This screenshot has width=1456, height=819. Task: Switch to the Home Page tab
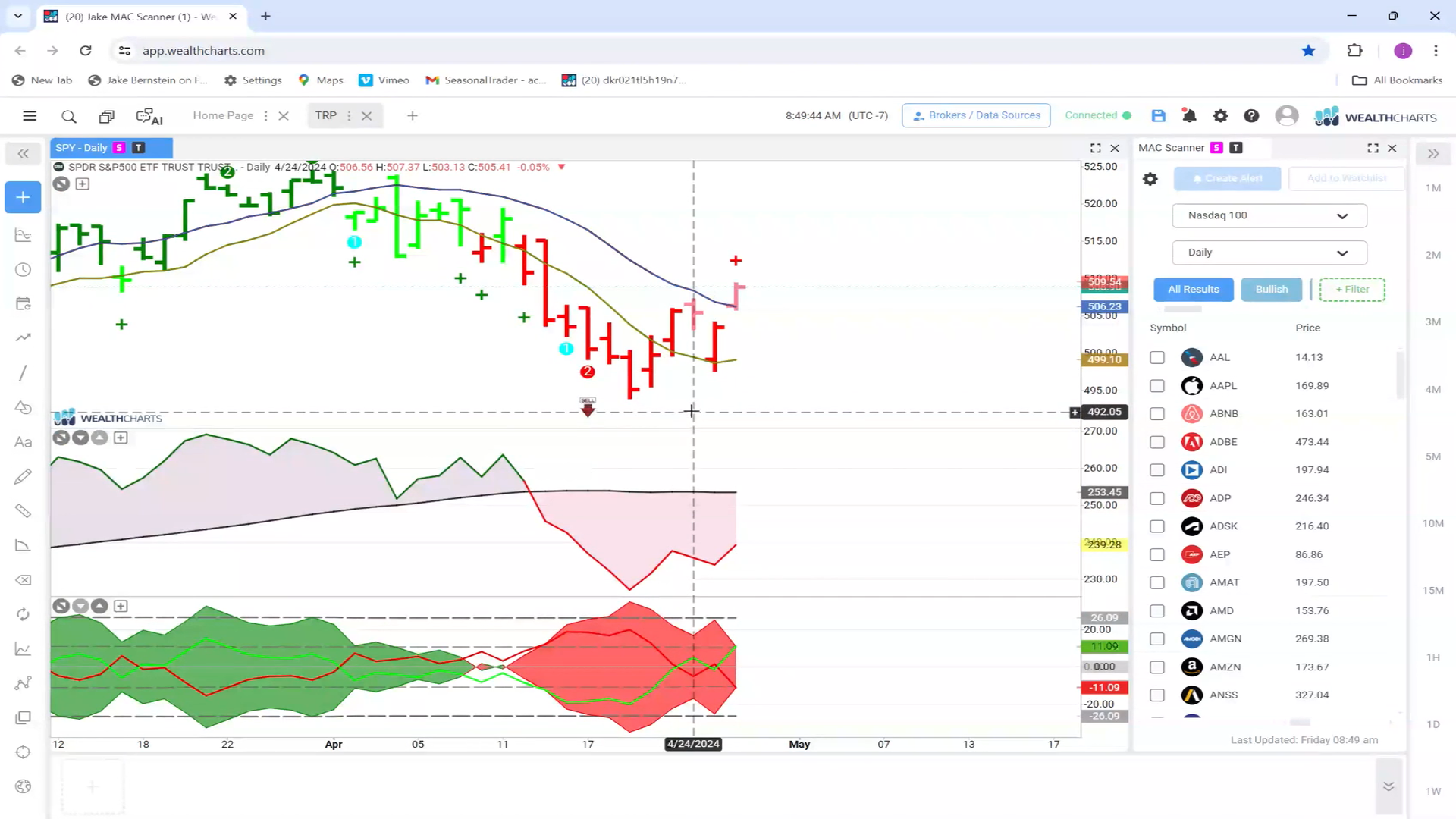click(223, 115)
